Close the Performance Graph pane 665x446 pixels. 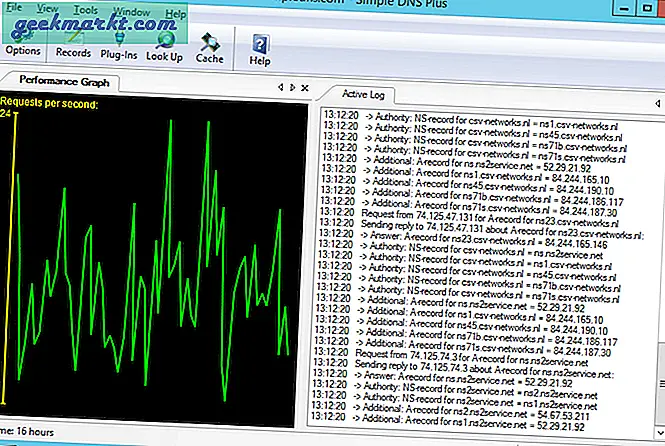pyautogui.click(x=305, y=88)
